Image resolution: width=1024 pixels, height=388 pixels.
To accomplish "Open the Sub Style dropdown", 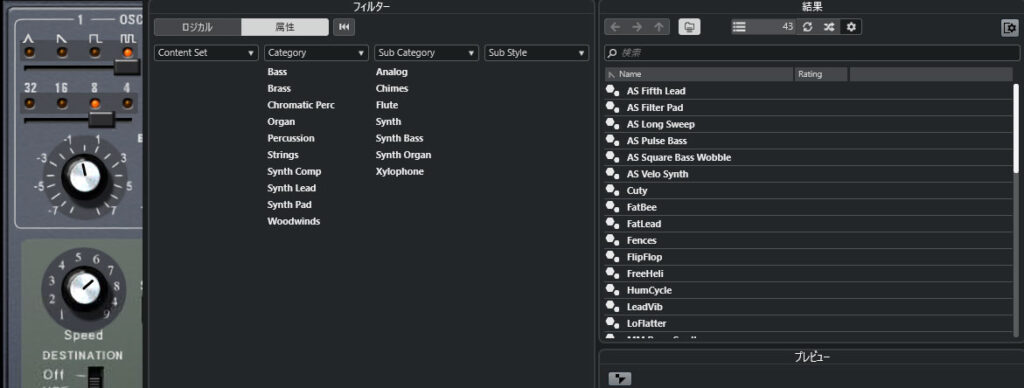I will point(536,53).
